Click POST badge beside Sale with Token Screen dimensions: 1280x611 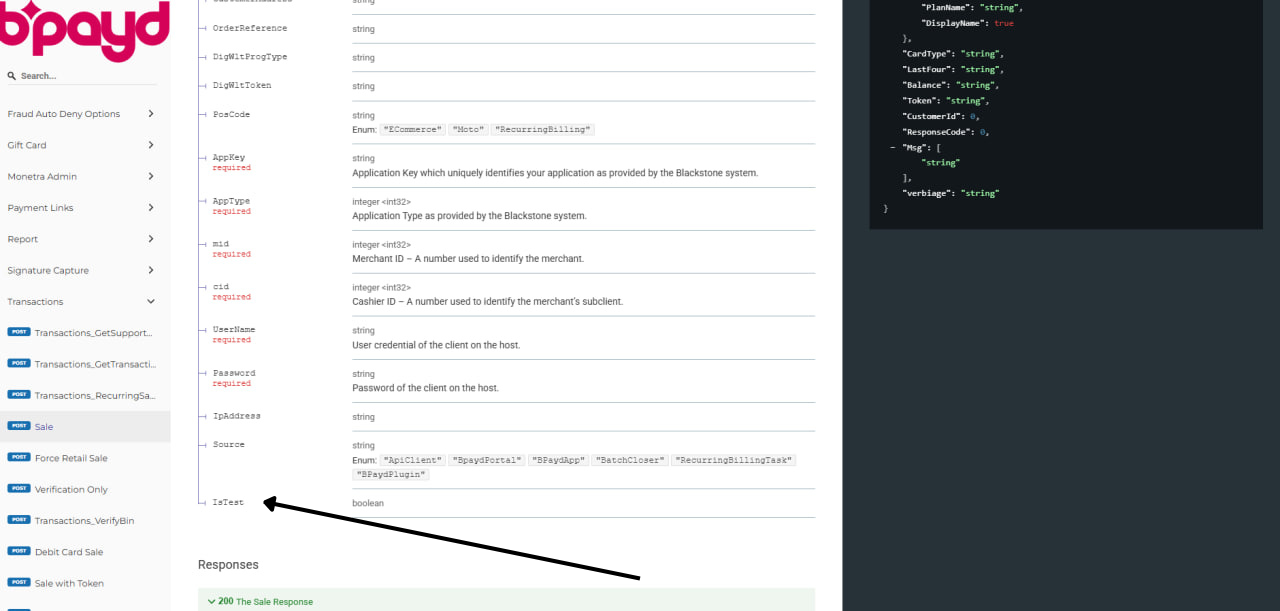(x=19, y=582)
